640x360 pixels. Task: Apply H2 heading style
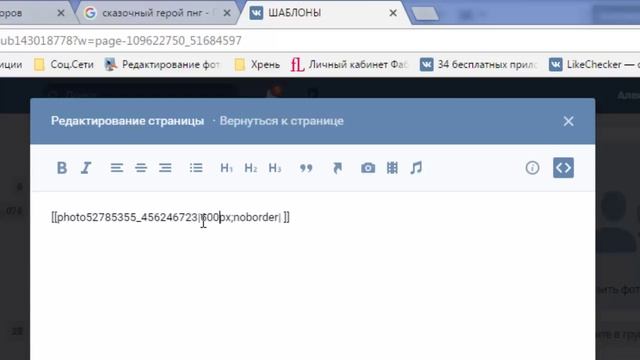point(251,168)
